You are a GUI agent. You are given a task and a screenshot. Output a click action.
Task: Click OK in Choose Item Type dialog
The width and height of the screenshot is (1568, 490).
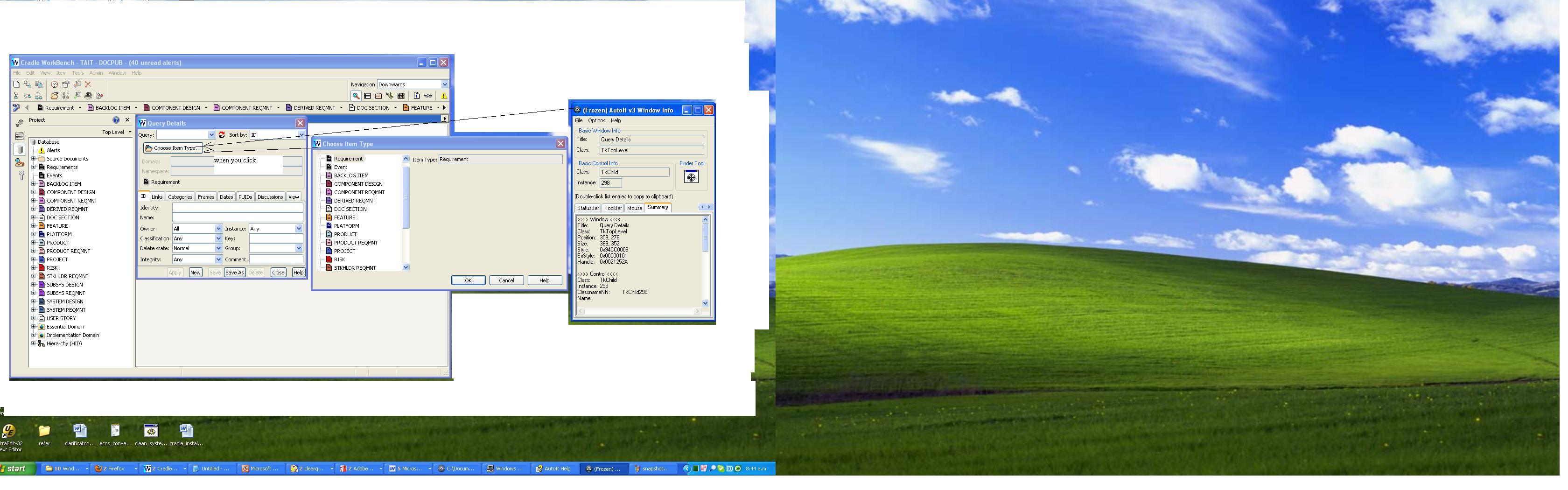tap(468, 280)
